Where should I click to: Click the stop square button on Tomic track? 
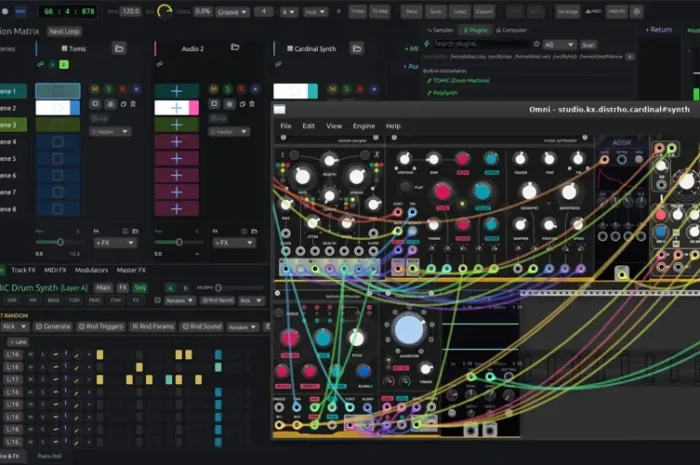point(95,104)
